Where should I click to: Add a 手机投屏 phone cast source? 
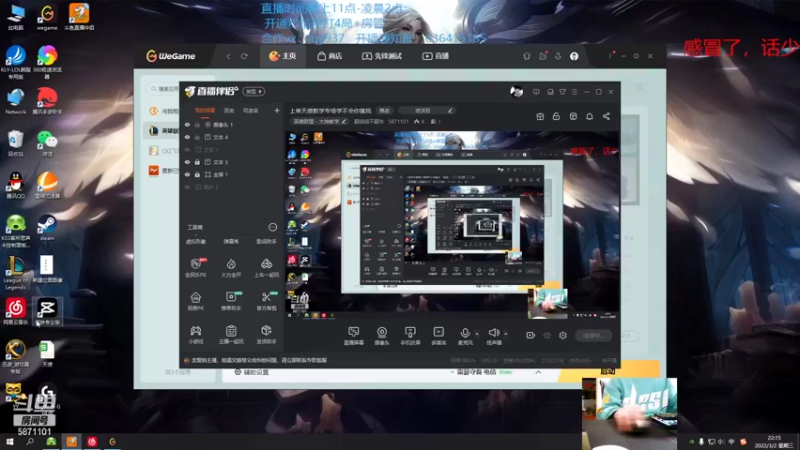coord(410,336)
